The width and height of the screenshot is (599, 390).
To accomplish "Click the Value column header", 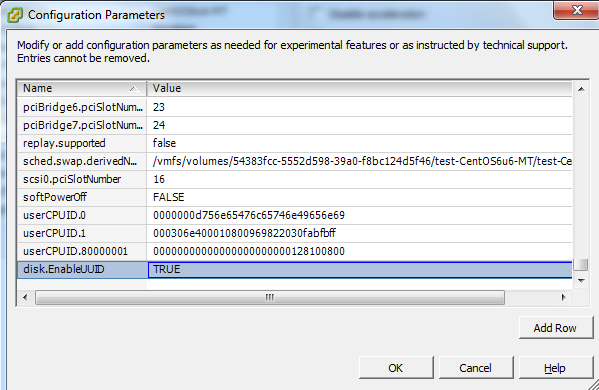I will (359, 88).
